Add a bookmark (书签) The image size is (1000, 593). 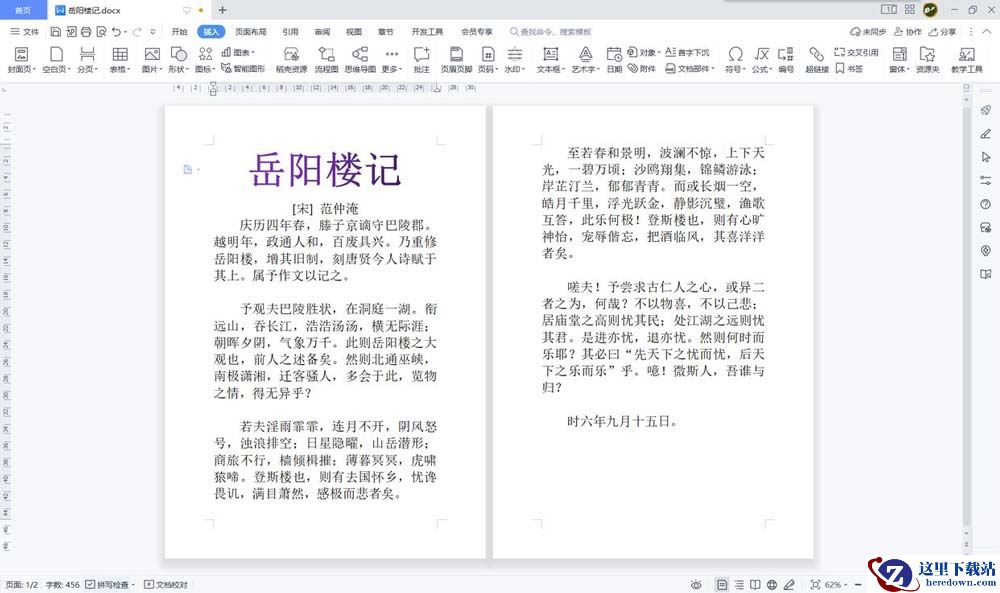pyautogui.click(x=849, y=68)
